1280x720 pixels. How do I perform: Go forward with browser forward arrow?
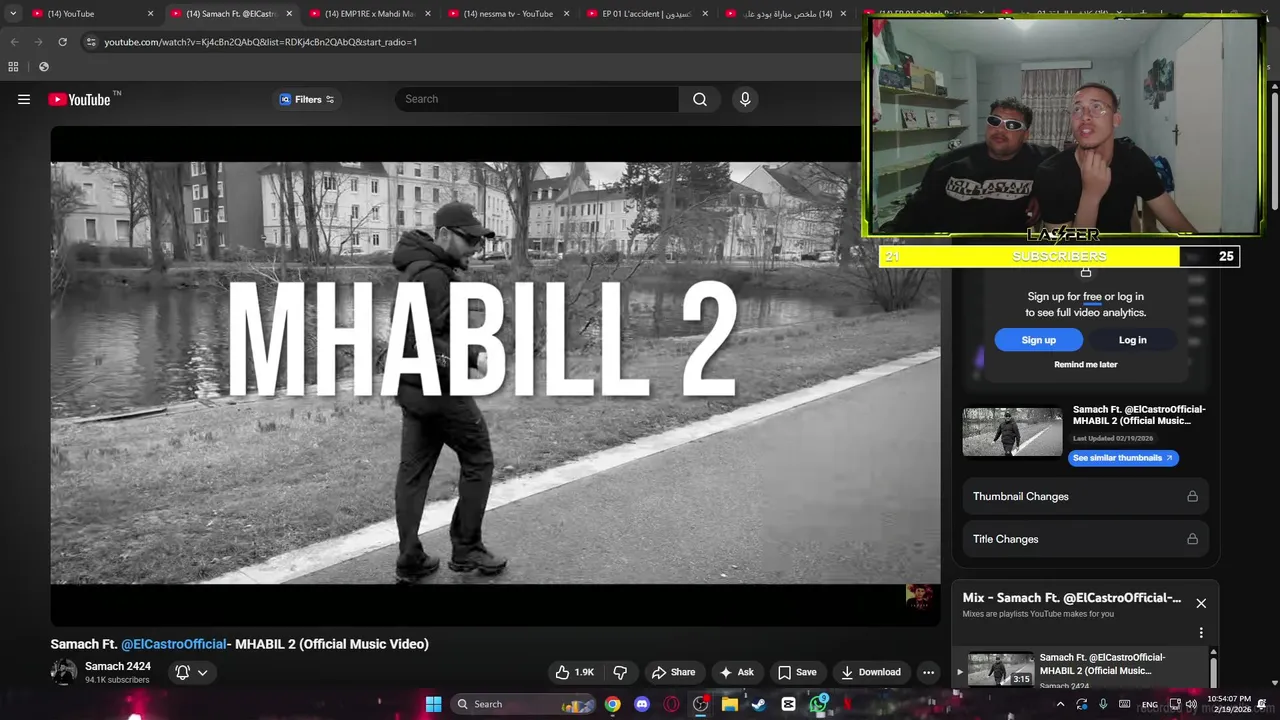pyautogui.click(x=38, y=42)
